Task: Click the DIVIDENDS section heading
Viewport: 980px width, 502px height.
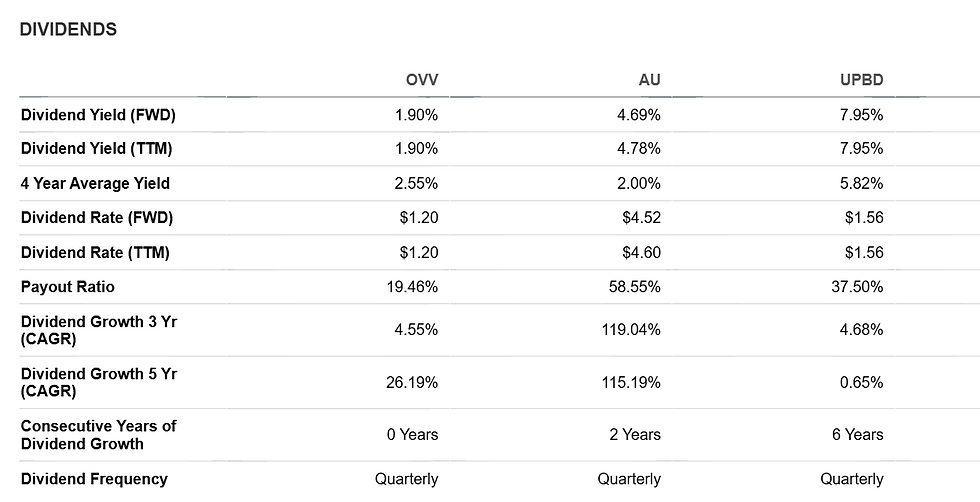Action: (68, 29)
